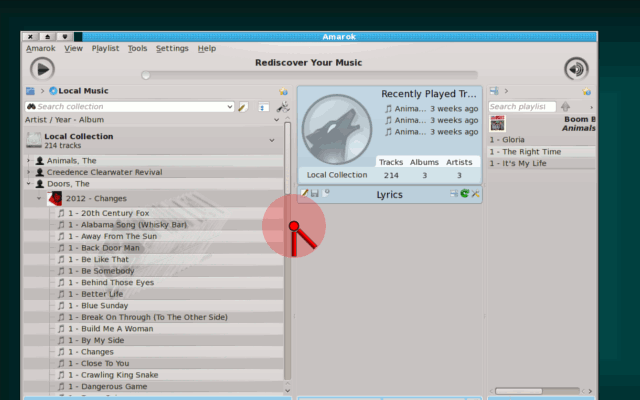Edit lyrics with the pencil icon

point(304,193)
